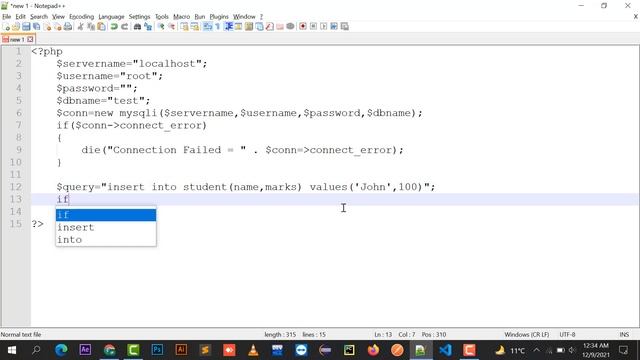Click Run Macro Multiple Times icon

[334, 27]
